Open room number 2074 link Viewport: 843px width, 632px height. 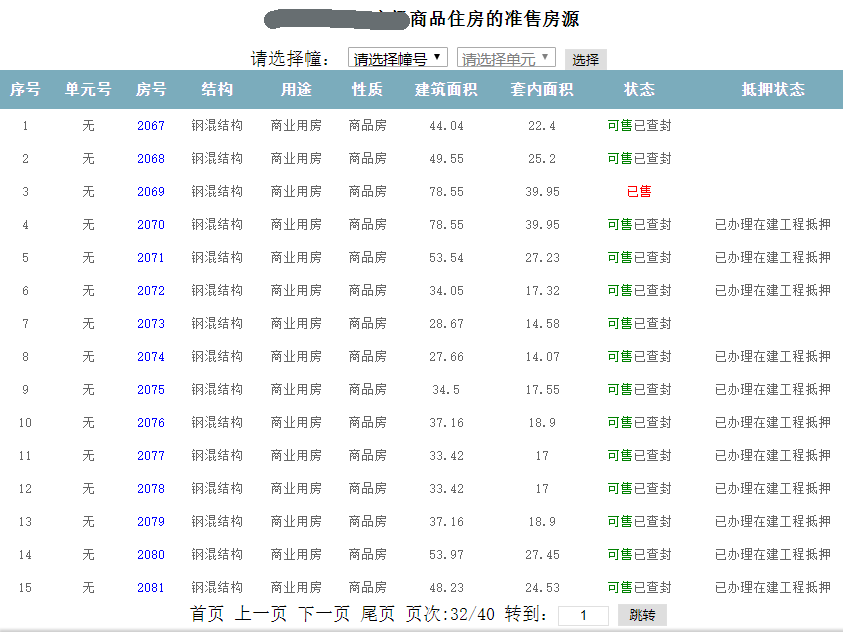[151, 357]
